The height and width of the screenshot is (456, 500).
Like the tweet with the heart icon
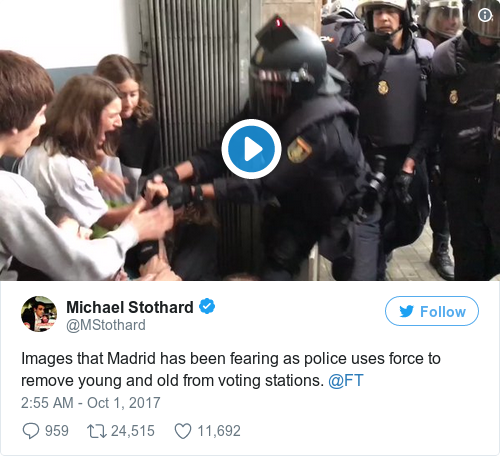point(183,431)
